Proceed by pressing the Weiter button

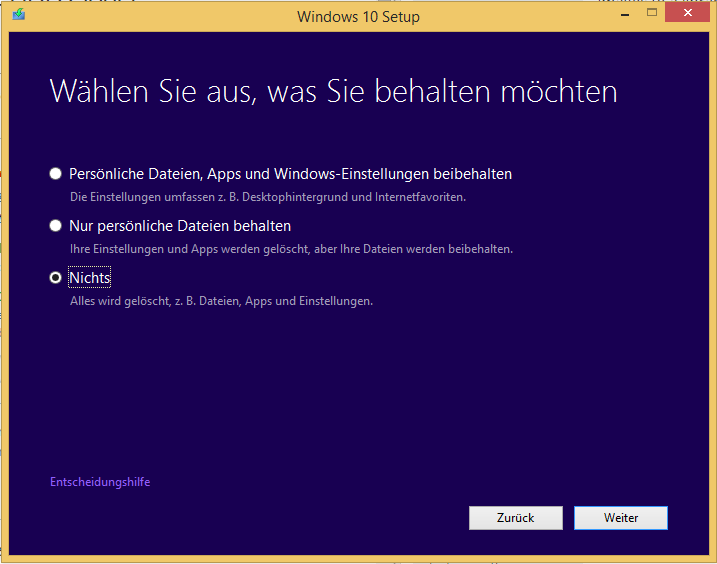point(620,518)
